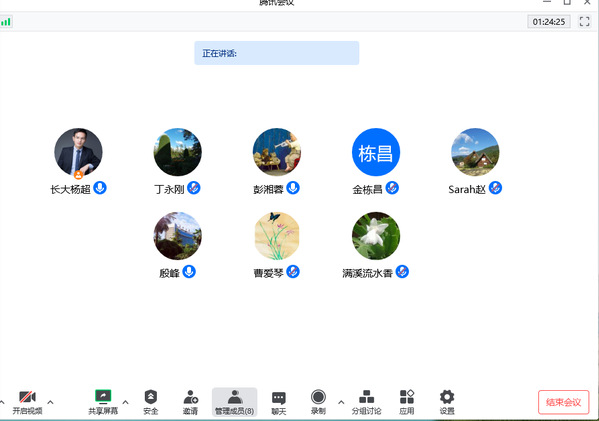This screenshot has height=421, width=599.
Task: Open 分组讨论 breakout rooms icon
Action: point(366,402)
